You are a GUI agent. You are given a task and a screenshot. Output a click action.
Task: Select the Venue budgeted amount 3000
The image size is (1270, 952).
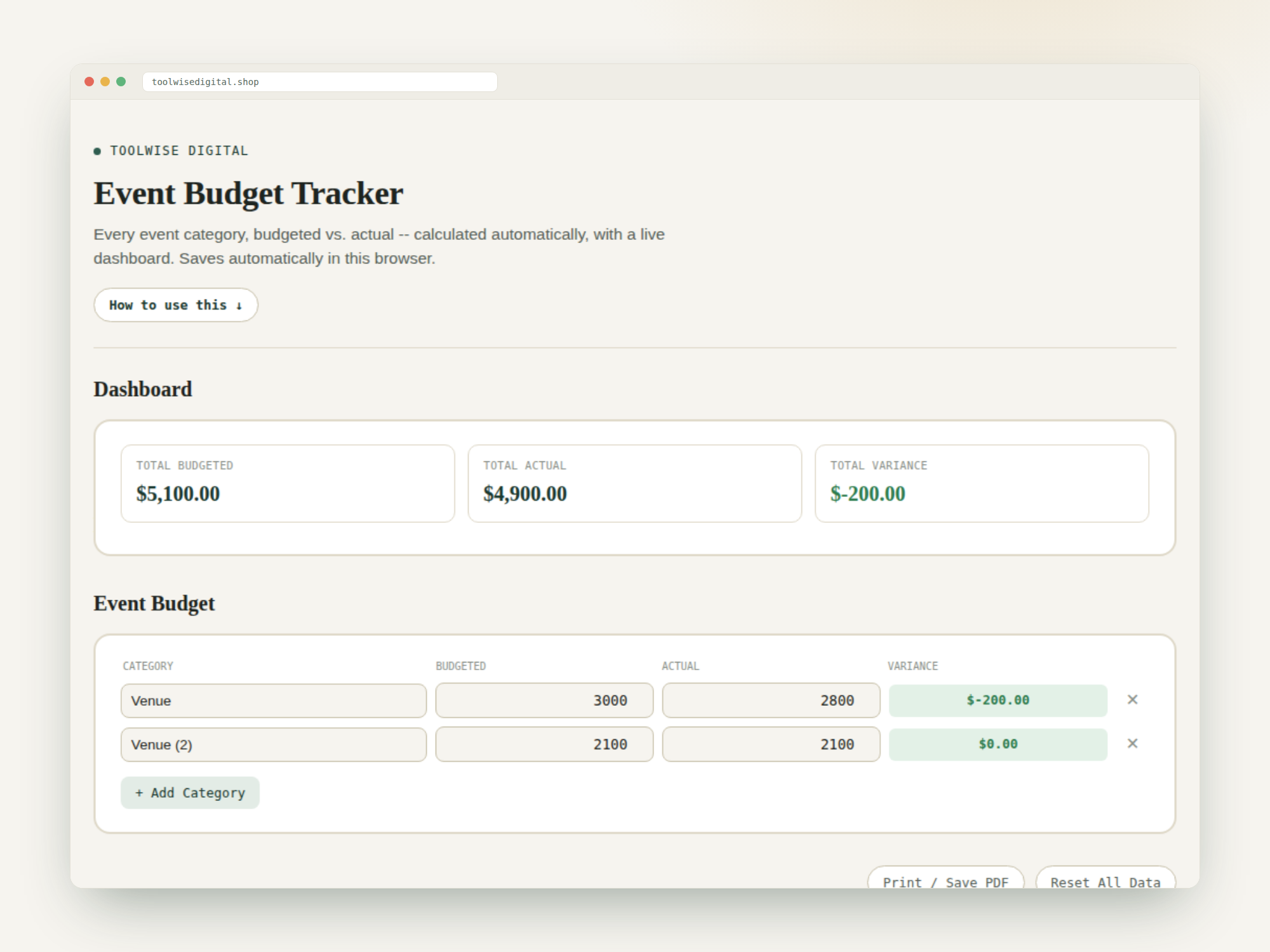[544, 701]
